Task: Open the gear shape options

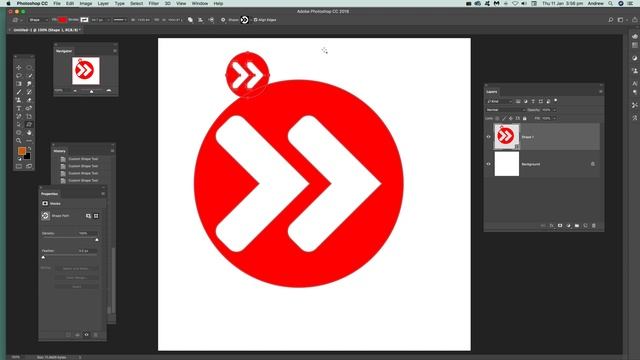Action: 223,20
